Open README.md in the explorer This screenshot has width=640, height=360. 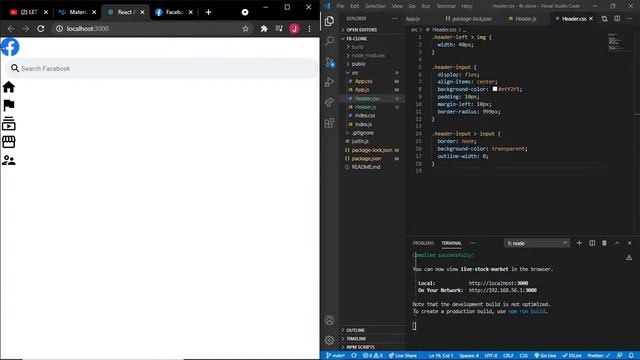pyautogui.click(x=366, y=167)
